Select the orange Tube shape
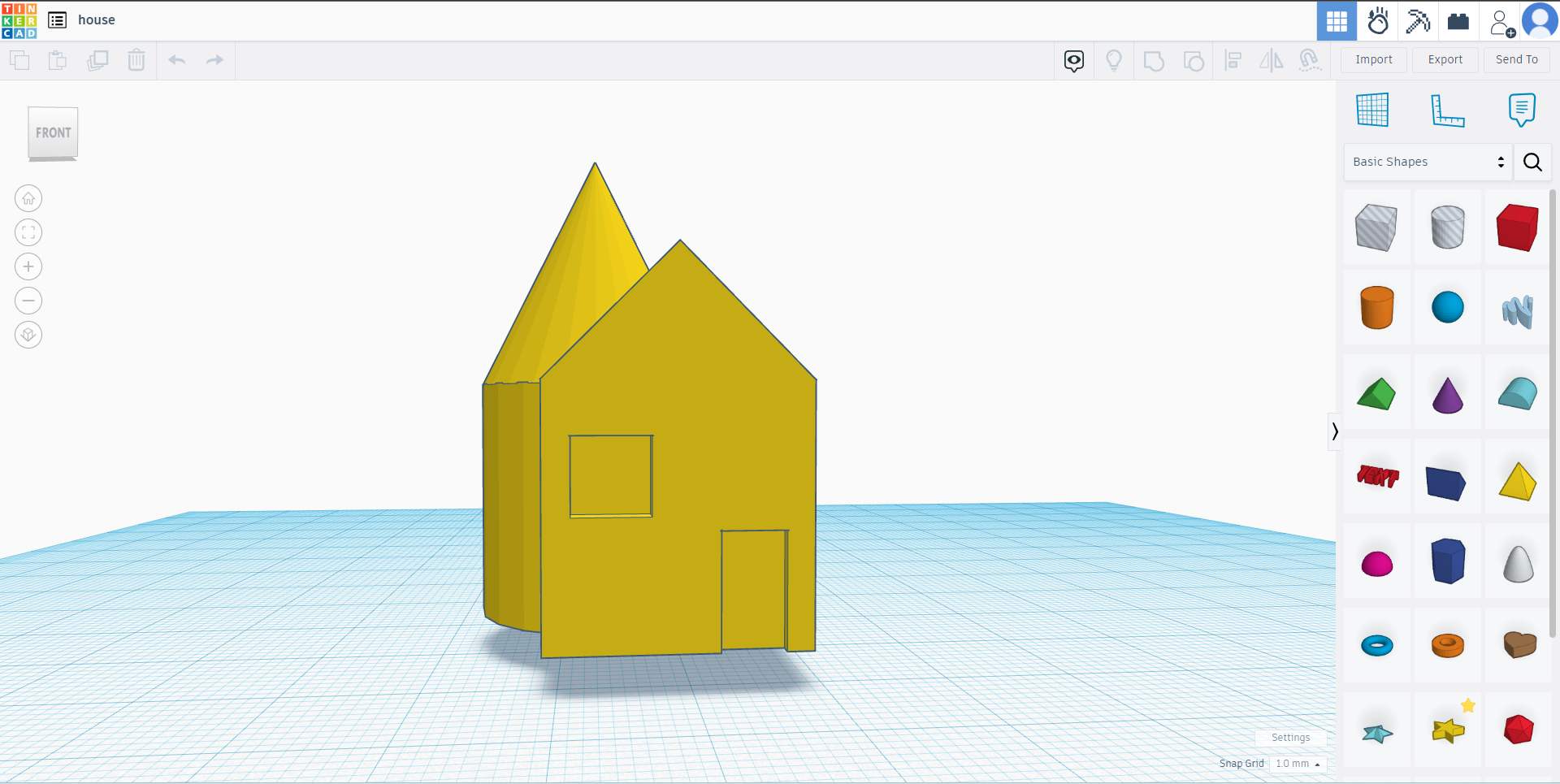Image resolution: width=1560 pixels, height=784 pixels. 1447,646
